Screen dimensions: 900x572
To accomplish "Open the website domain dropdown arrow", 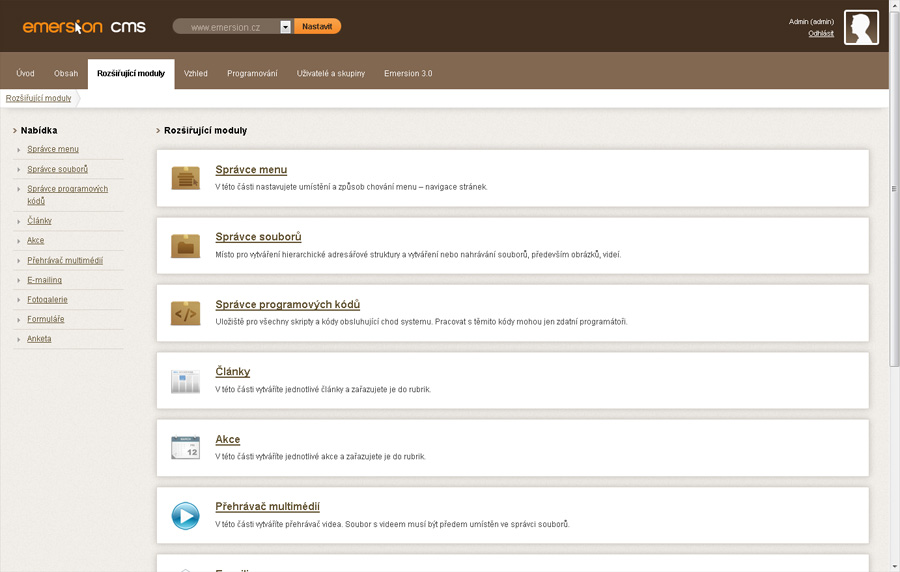I will point(286,27).
